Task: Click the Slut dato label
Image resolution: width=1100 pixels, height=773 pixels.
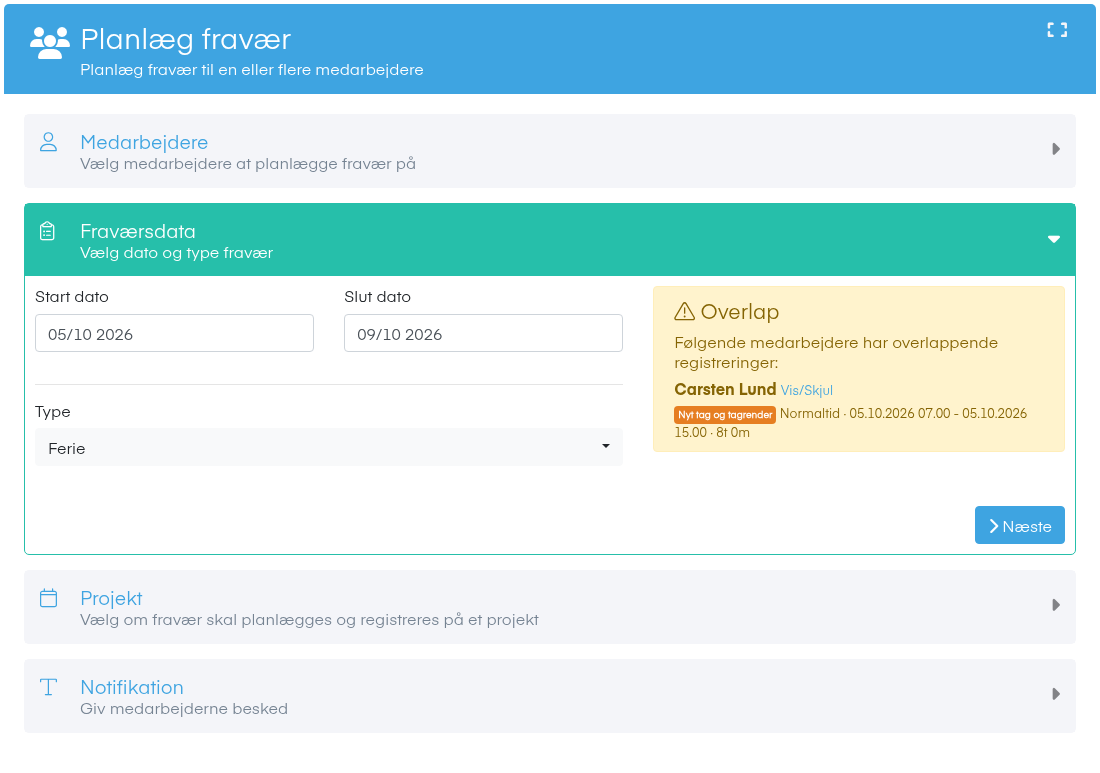Action: click(x=377, y=297)
